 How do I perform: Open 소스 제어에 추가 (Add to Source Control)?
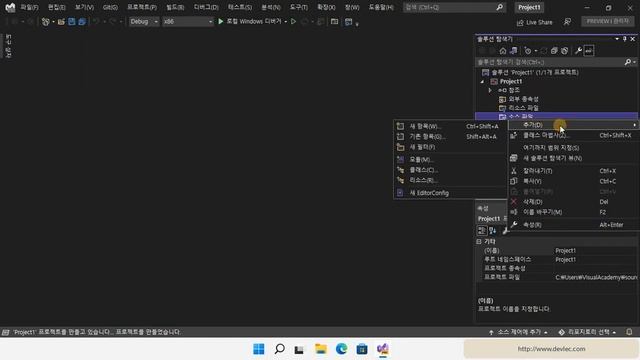(x=518, y=332)
